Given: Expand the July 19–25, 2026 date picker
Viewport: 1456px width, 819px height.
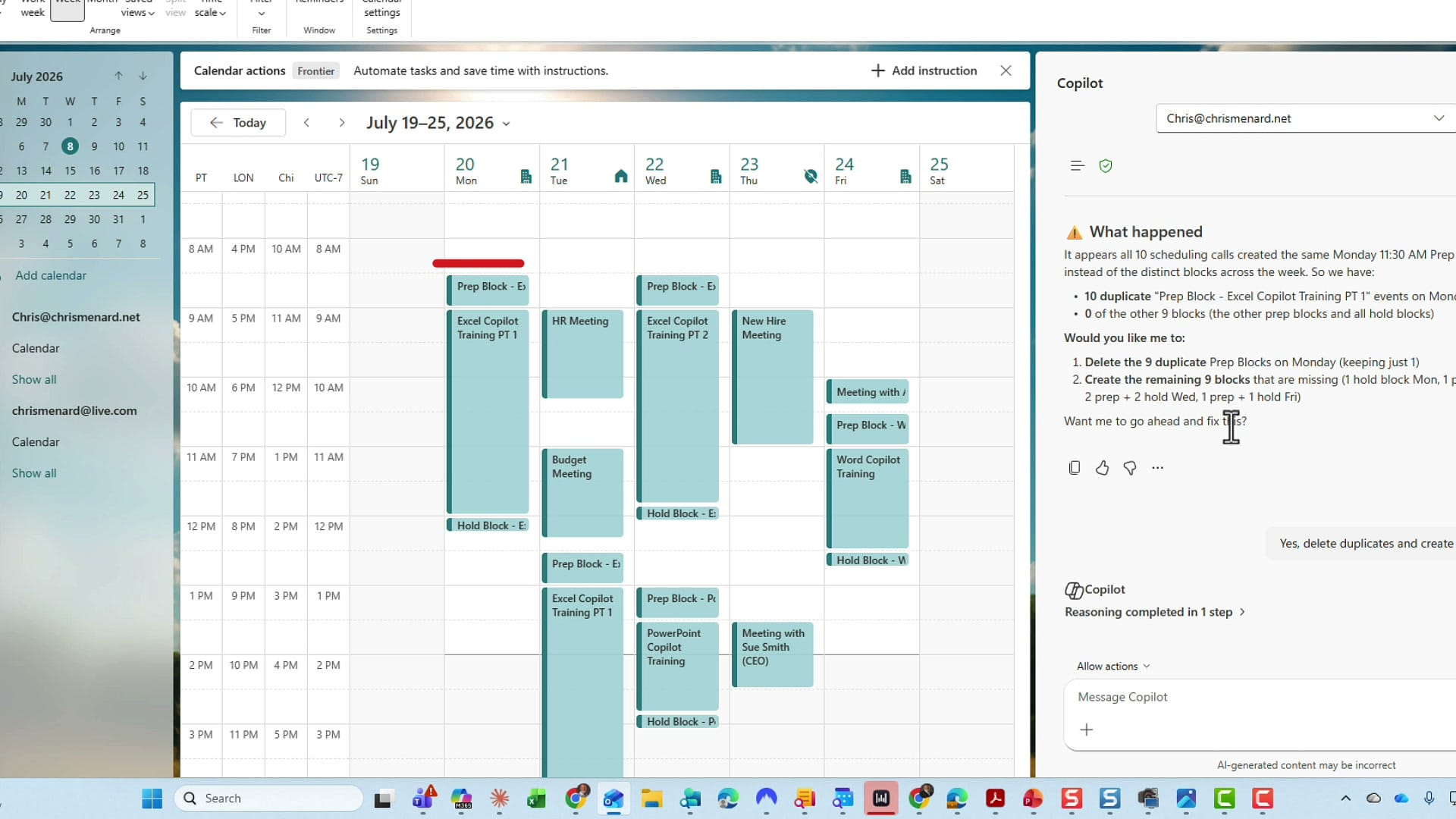Looking at the screenshot, I should 438,123.
